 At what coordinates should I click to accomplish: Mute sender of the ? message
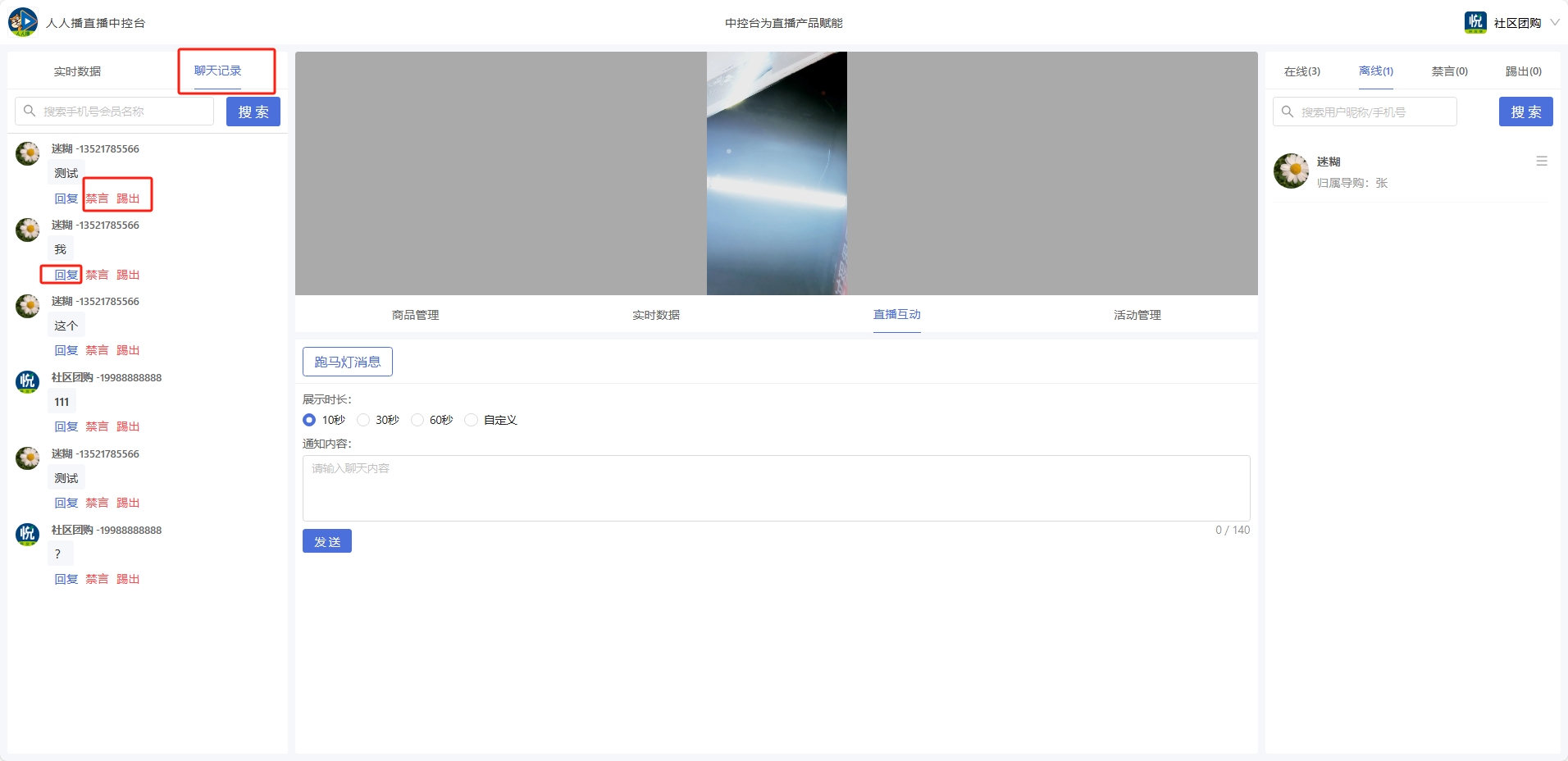97,579
